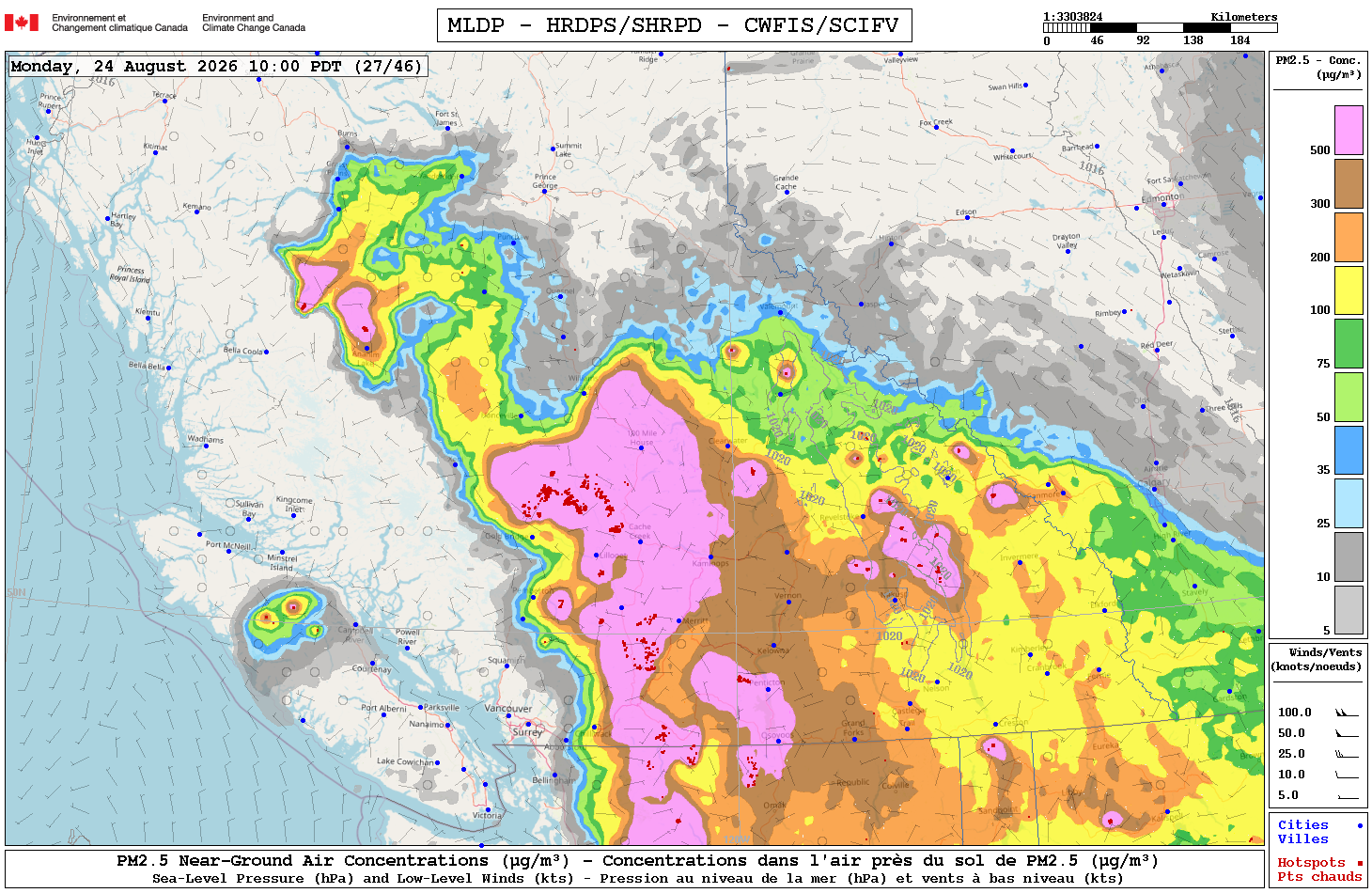Click the Drayton Valley label on map

tap(1067, 242)
